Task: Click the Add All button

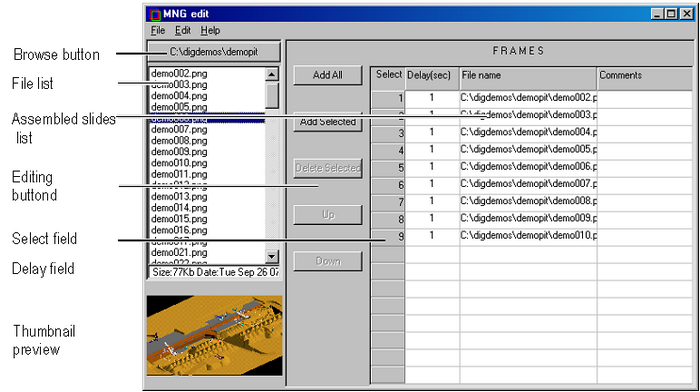Action: click(328, 75)
